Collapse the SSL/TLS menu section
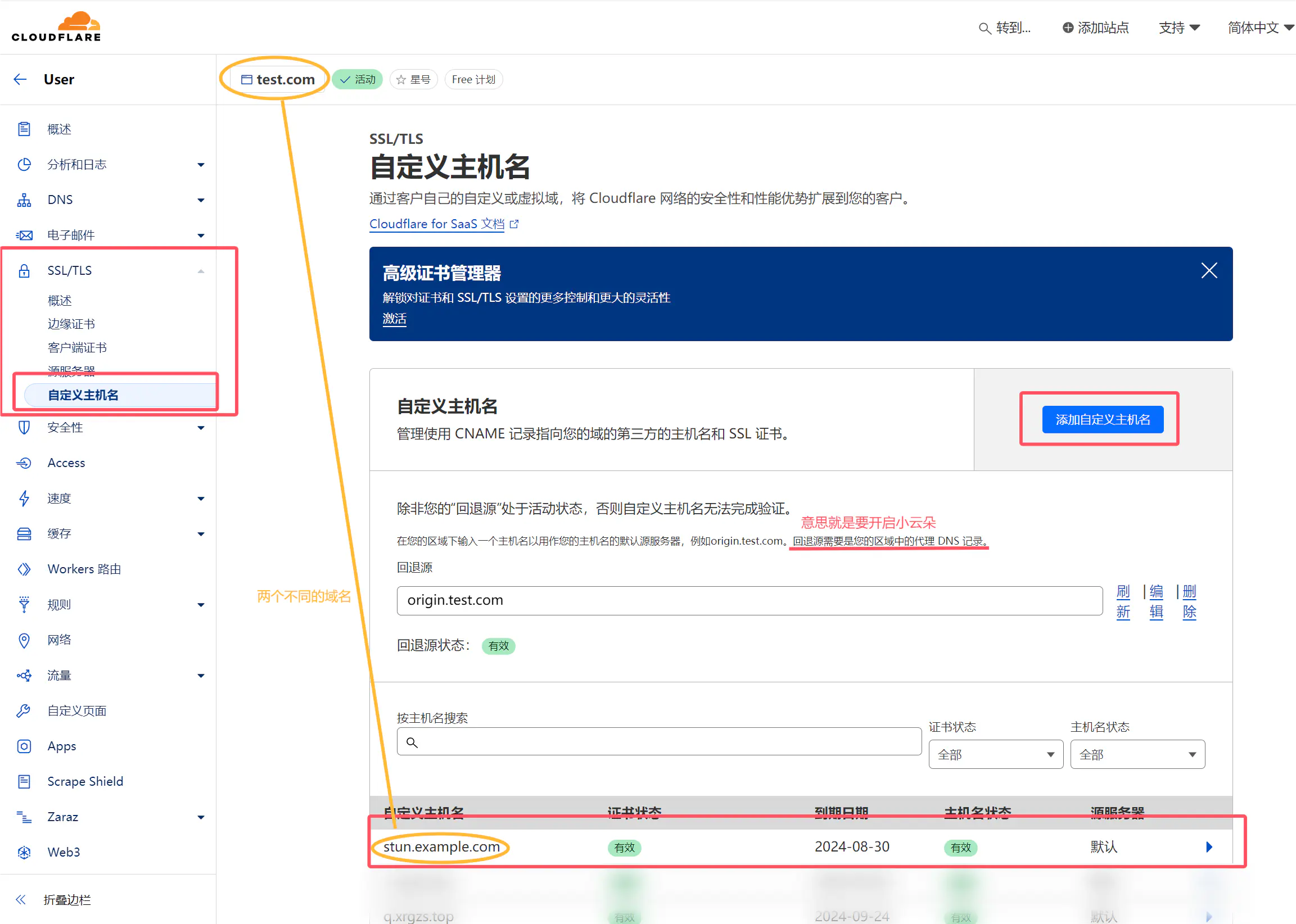Screen dimensions: 1296x924 200,271
